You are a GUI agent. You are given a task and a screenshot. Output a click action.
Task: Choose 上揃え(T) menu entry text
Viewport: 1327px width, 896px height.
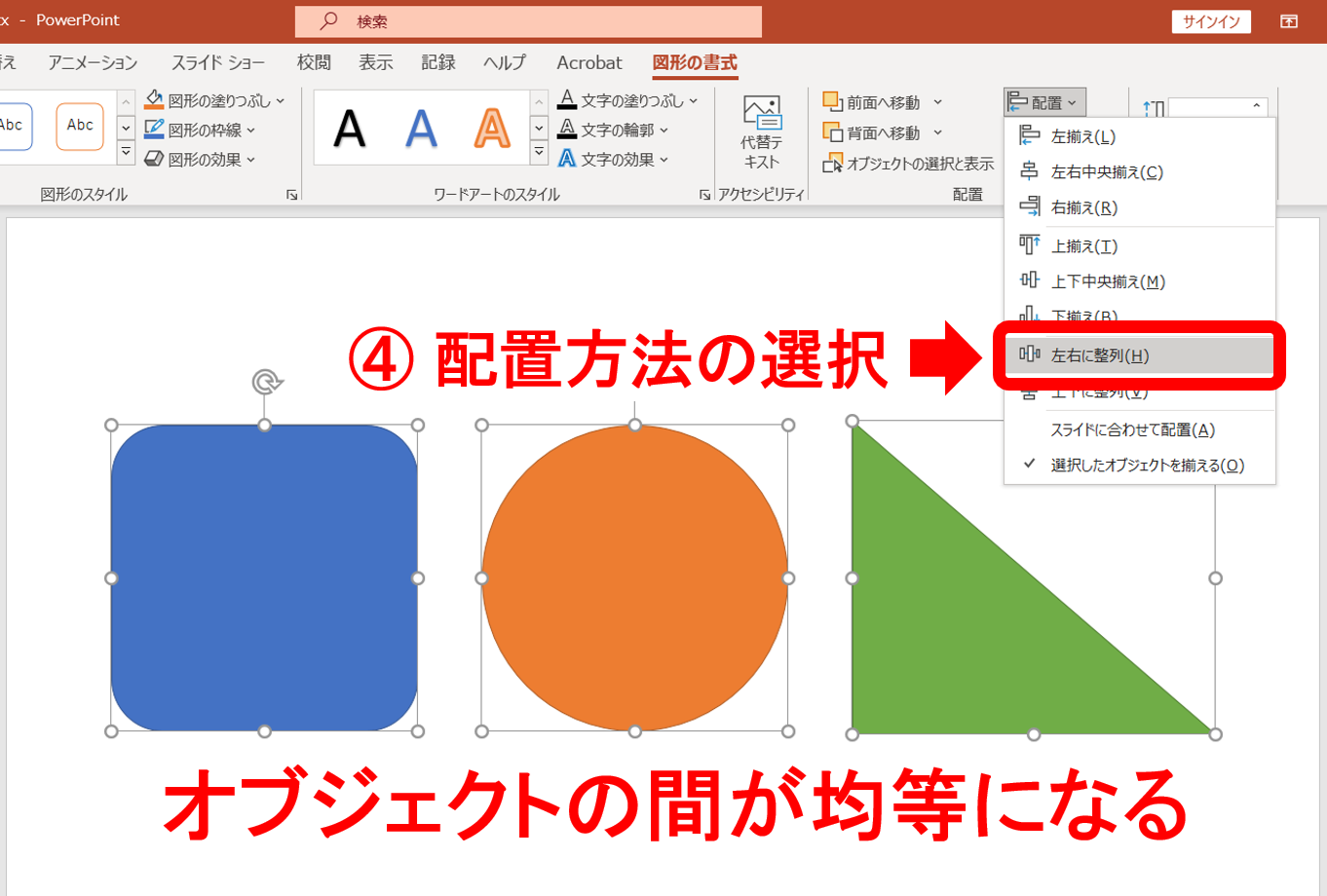tap(1084, 246)
